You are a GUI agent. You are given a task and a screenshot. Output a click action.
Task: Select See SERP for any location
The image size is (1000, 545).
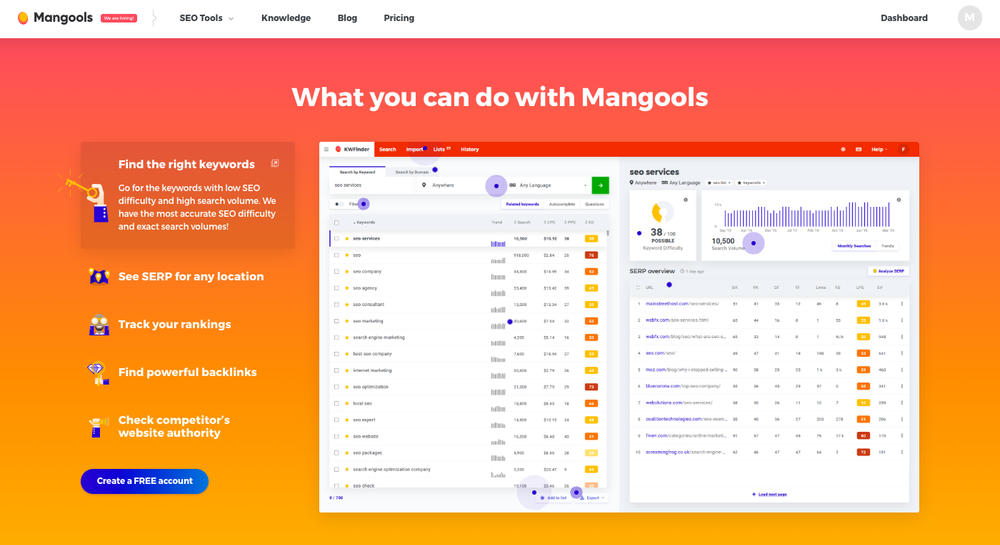pyautogui.click(x=191, y=277)
